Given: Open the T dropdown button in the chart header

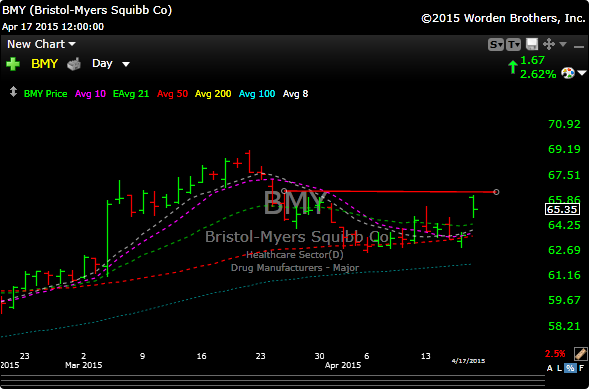Looking at the screenshot, I should 513,45.
